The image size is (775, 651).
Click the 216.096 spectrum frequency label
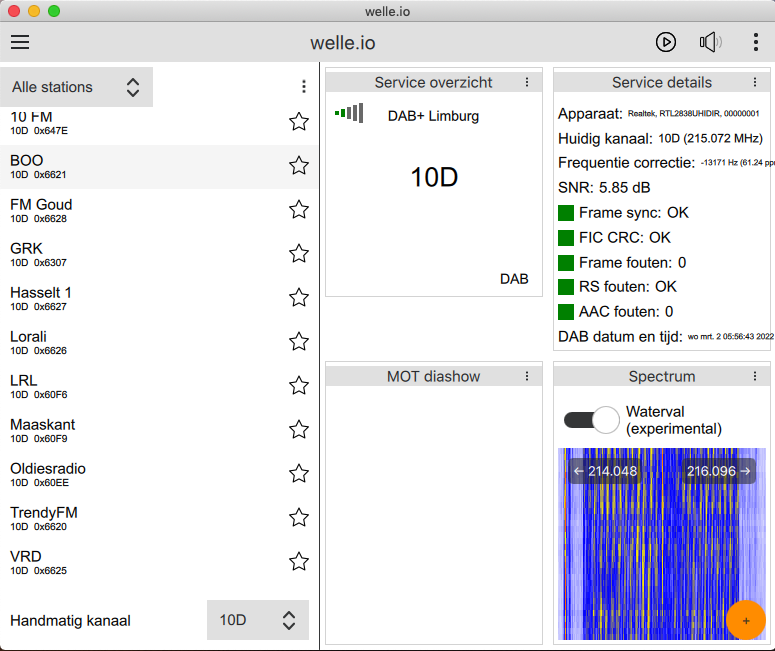[x=719, y=471]
